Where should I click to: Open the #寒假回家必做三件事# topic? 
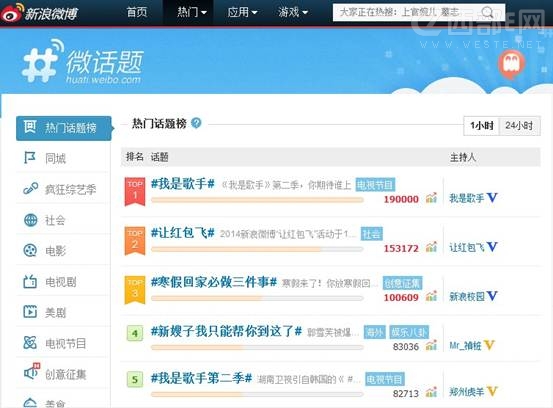pos(214,282)
